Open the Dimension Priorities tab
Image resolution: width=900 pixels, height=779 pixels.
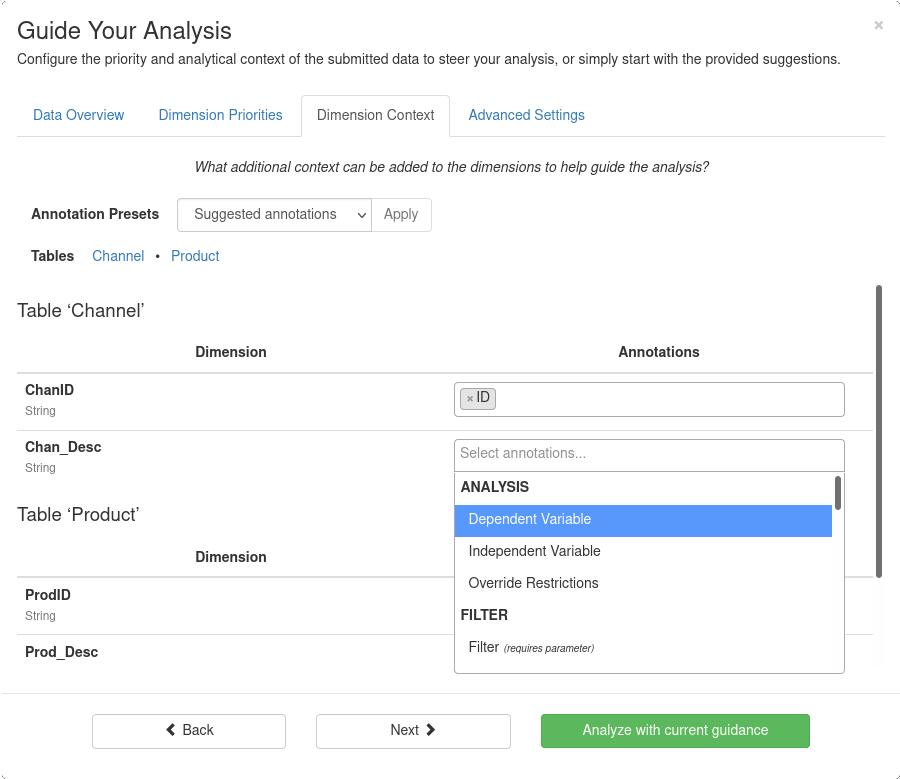click(220, 115)
